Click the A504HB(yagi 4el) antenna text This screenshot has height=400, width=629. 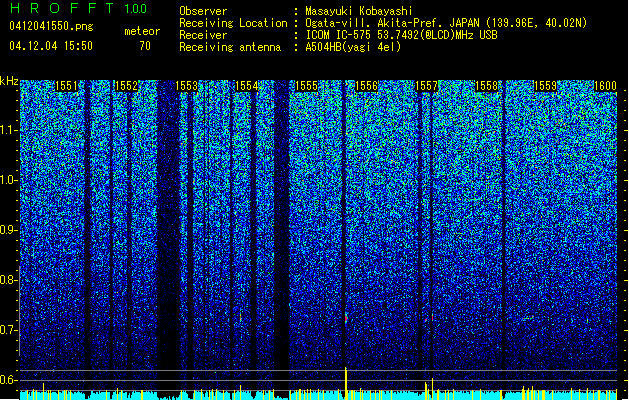353,47
